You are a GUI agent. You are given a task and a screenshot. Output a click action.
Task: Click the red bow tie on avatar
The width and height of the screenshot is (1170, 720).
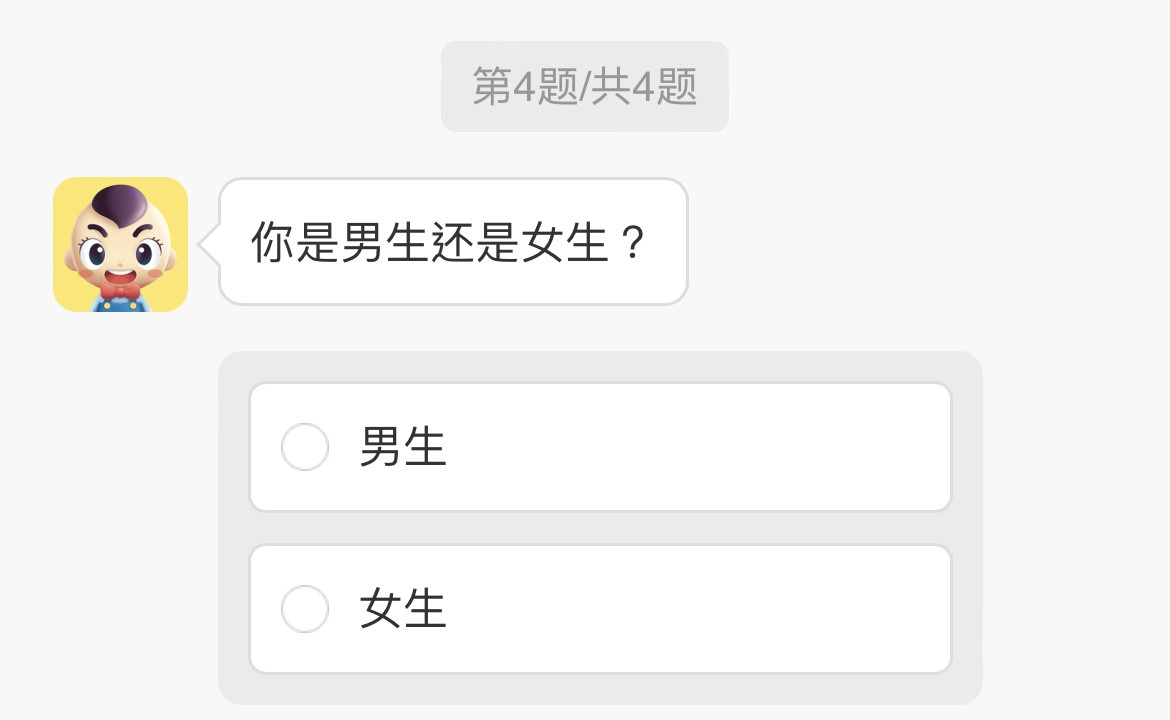(120, 293)
